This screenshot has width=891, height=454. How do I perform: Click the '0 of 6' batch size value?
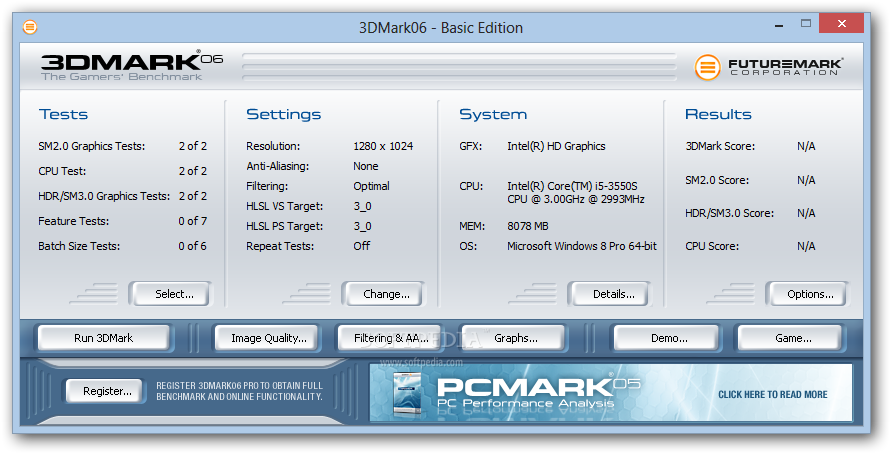coord(193,246)
